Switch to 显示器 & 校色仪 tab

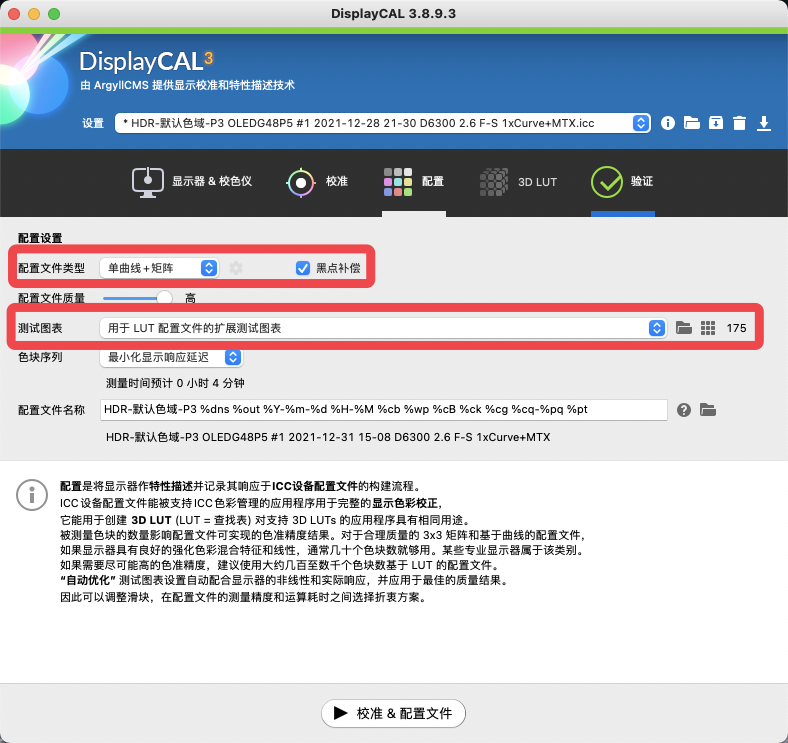click(x=191, y=182)
